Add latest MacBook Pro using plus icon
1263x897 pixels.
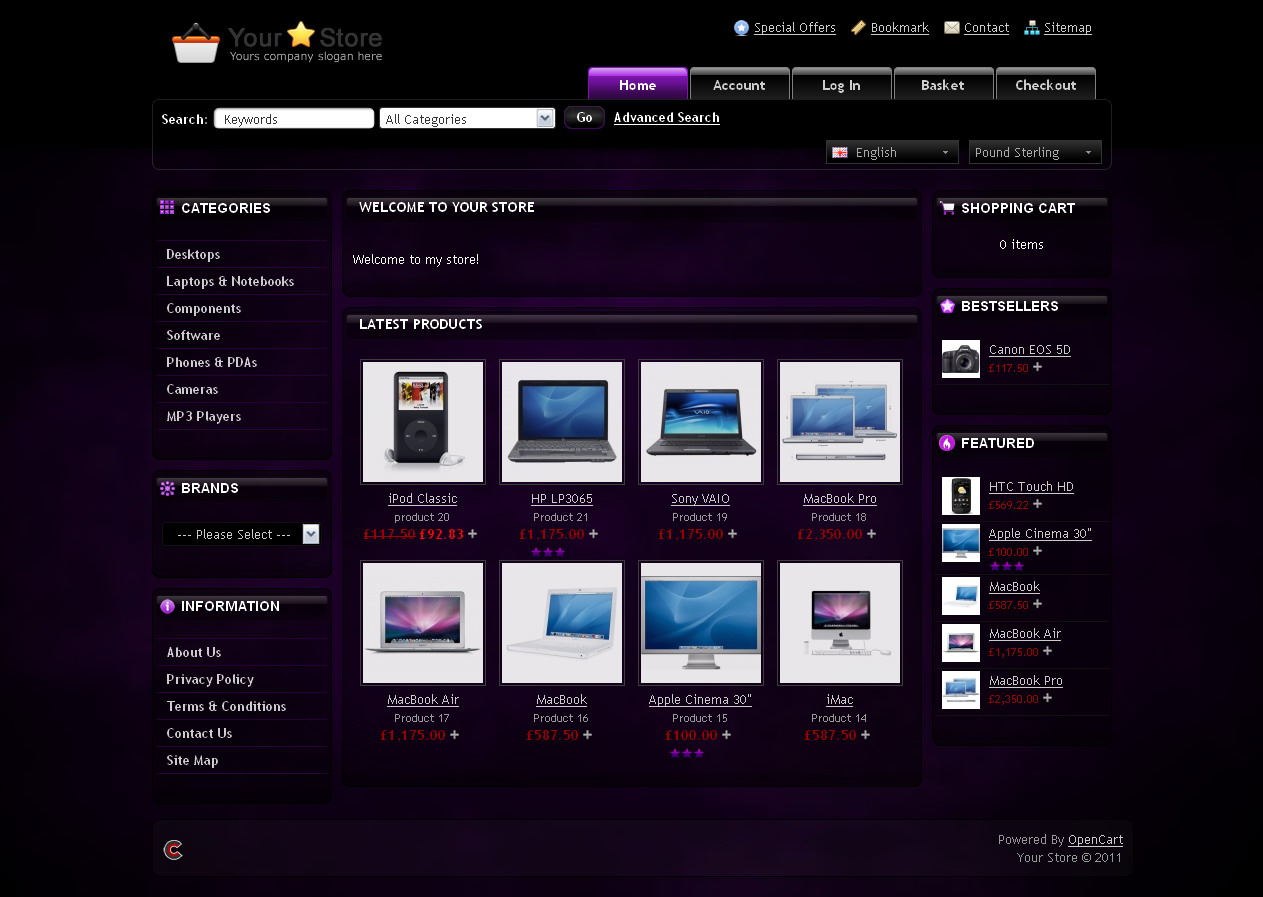pyautogui.click(x=871, y=534)
